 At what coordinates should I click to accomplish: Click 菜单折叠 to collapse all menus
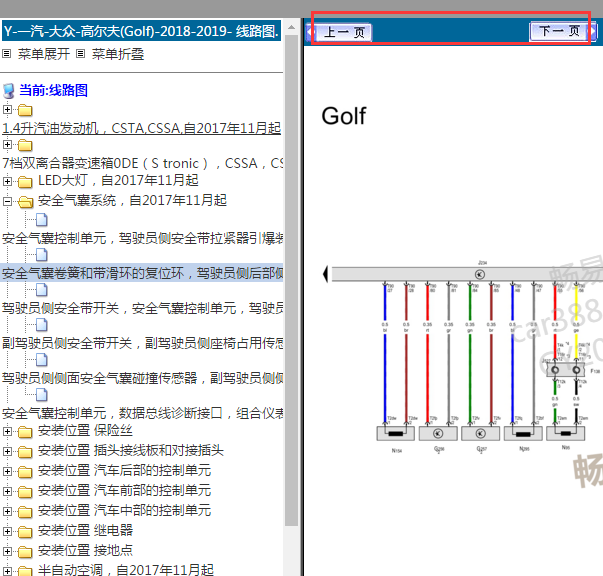coord(118,54)
